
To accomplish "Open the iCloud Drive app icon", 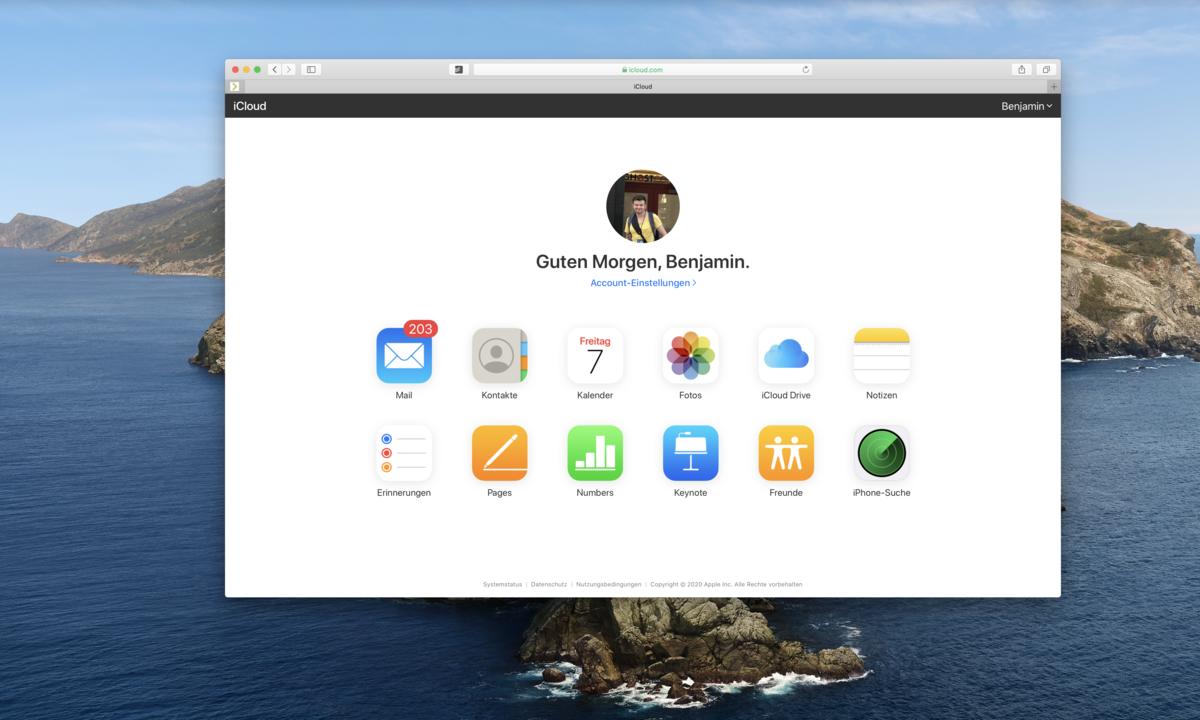I will pos(786,355).
